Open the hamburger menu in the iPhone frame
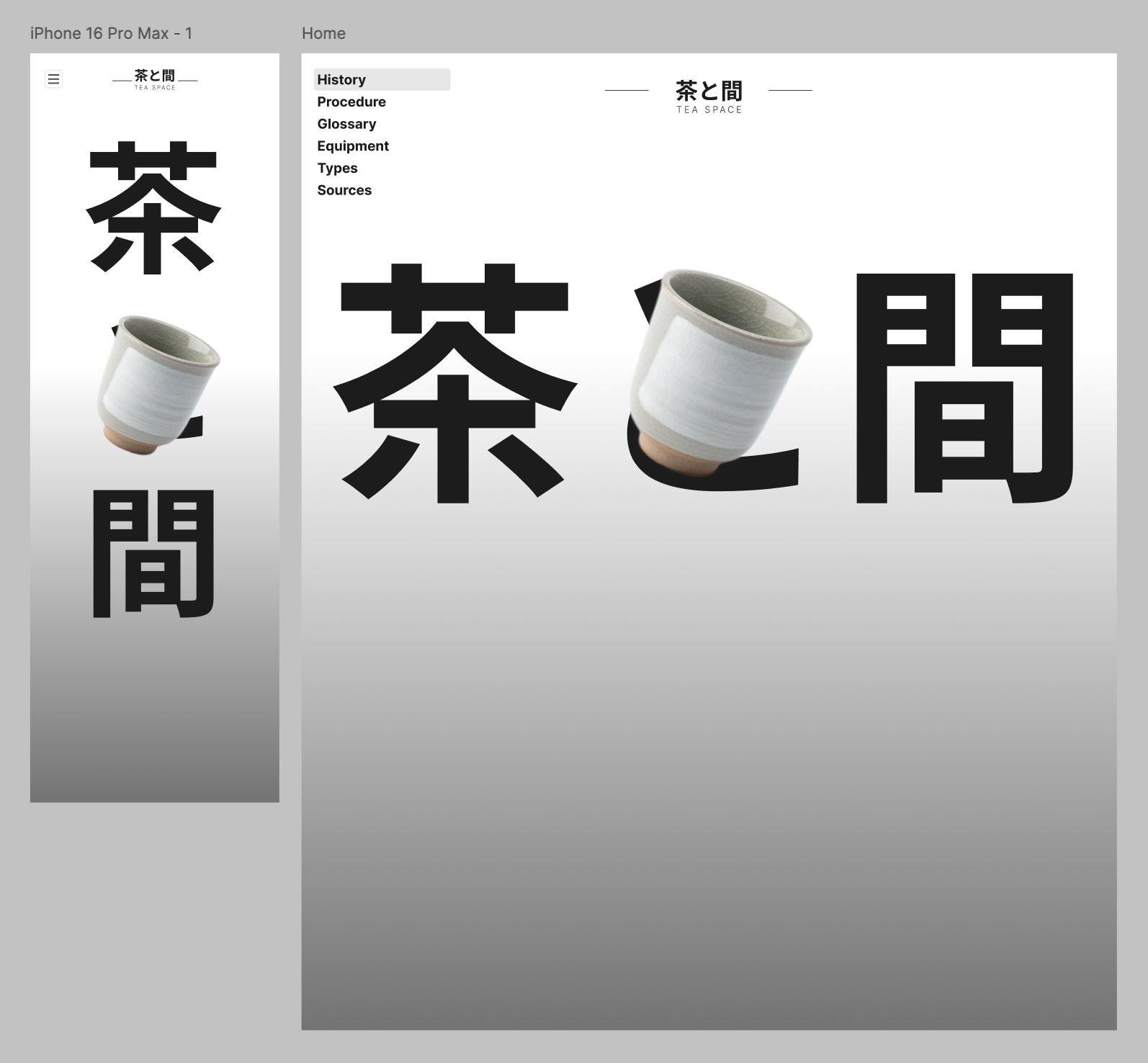 point(53,79)
